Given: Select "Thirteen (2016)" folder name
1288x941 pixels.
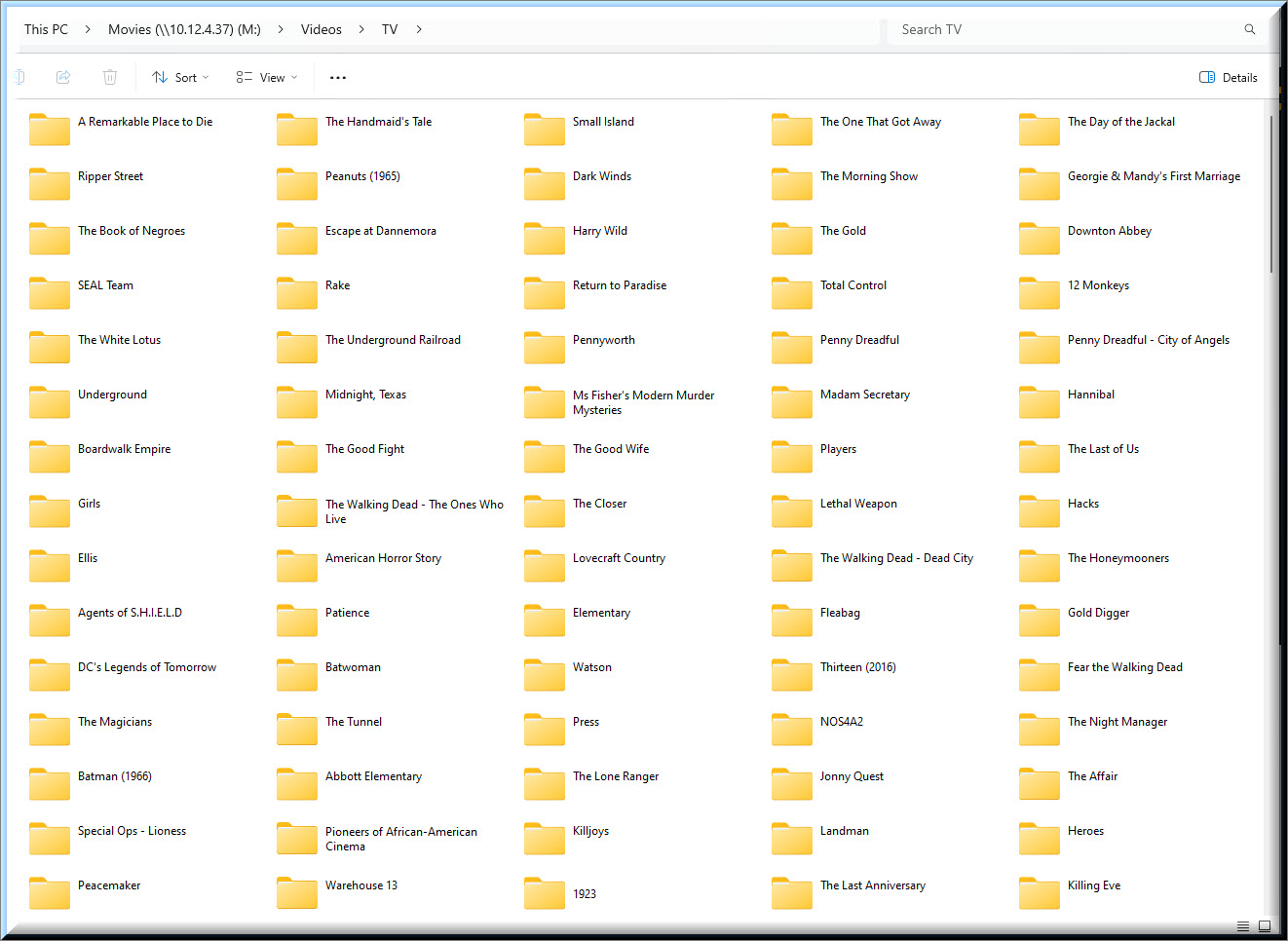Looking at the screenshot, I should pos(858,667).
